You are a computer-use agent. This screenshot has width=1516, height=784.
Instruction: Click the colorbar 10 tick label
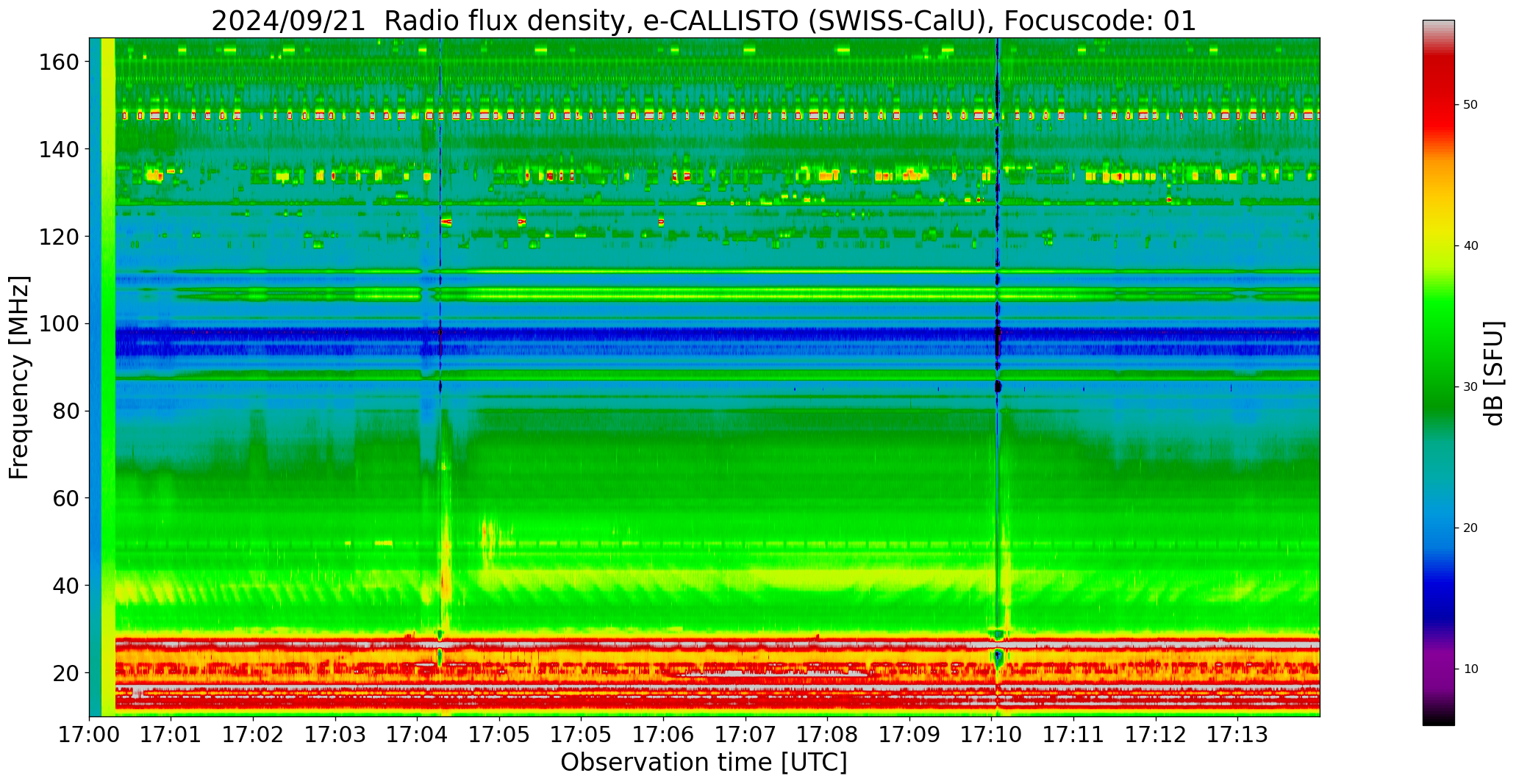tap(1470, 669)
